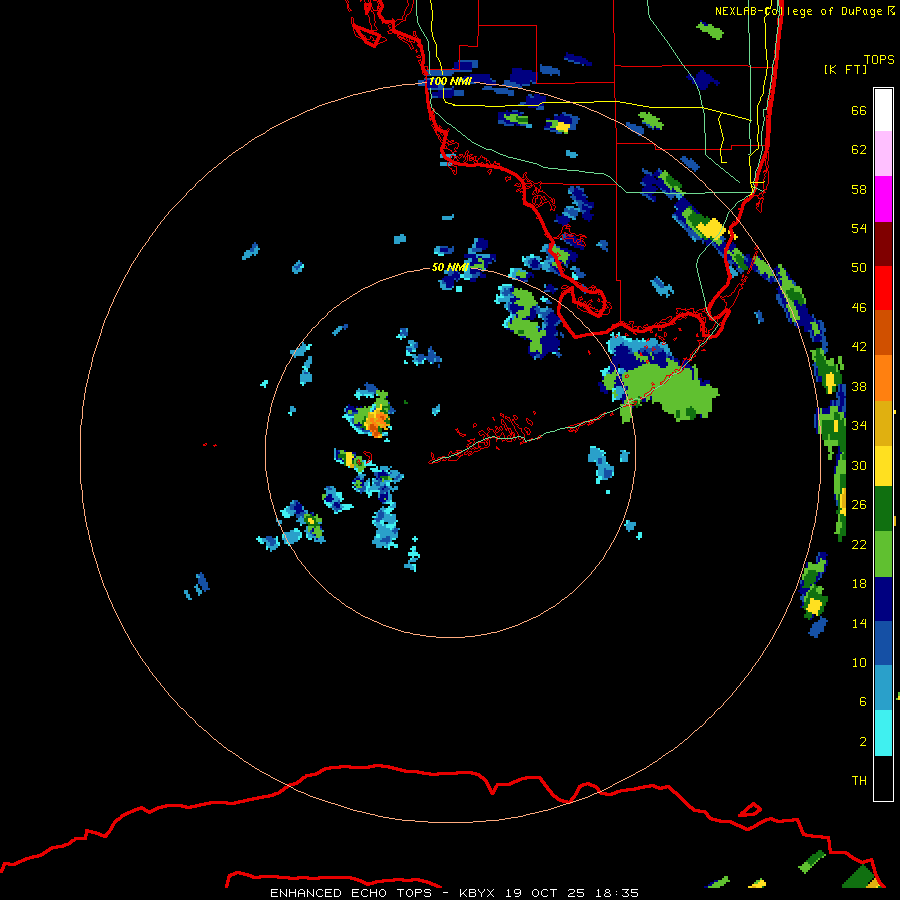900x900 pixels.
Task: Click the 'TOPS' legend title
Action: pos(879,60)
